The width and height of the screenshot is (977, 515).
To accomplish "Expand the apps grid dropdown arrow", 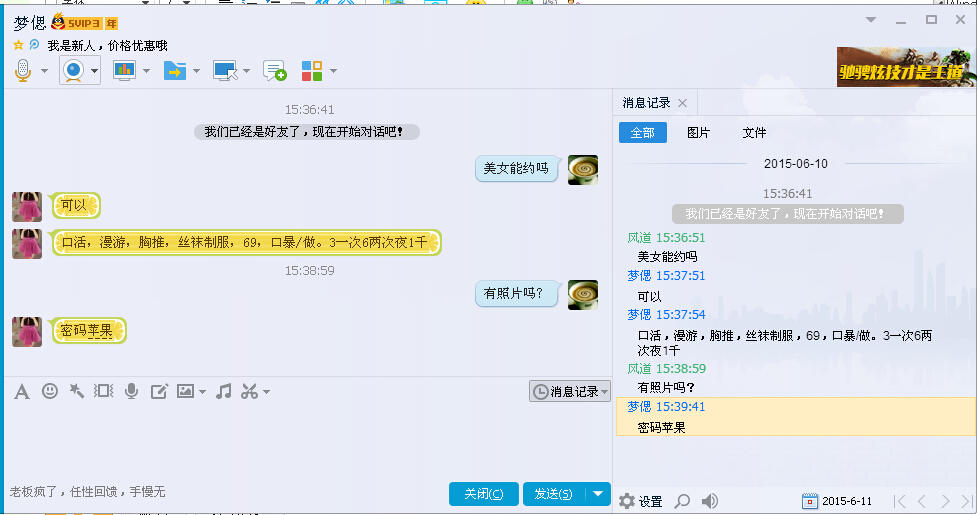I will (x=333, y=71).
